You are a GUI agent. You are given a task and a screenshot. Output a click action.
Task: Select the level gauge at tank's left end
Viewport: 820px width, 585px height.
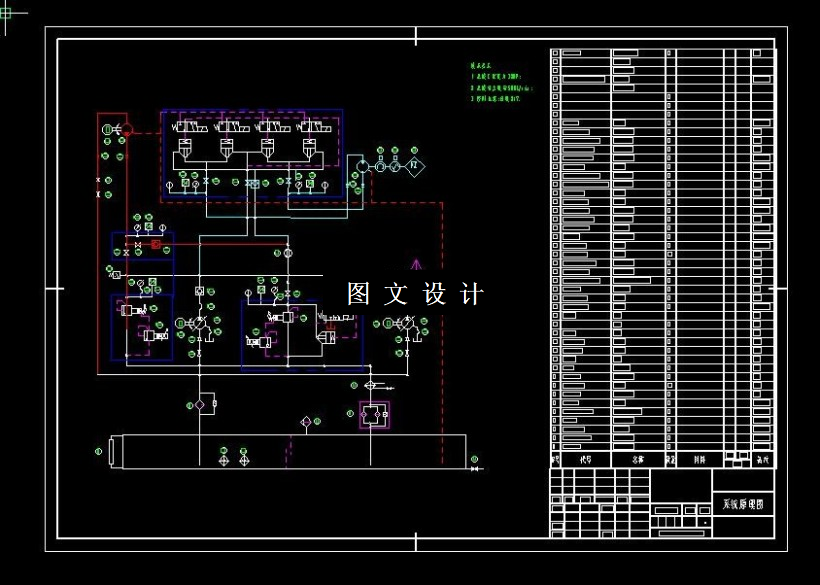(111, 451)
